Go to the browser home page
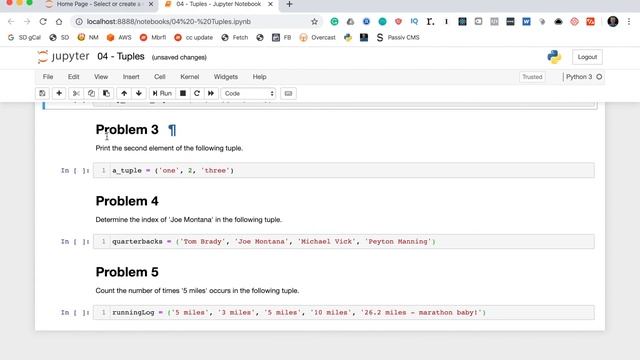This screenshot has height=360, width=640. click(59, 22)
